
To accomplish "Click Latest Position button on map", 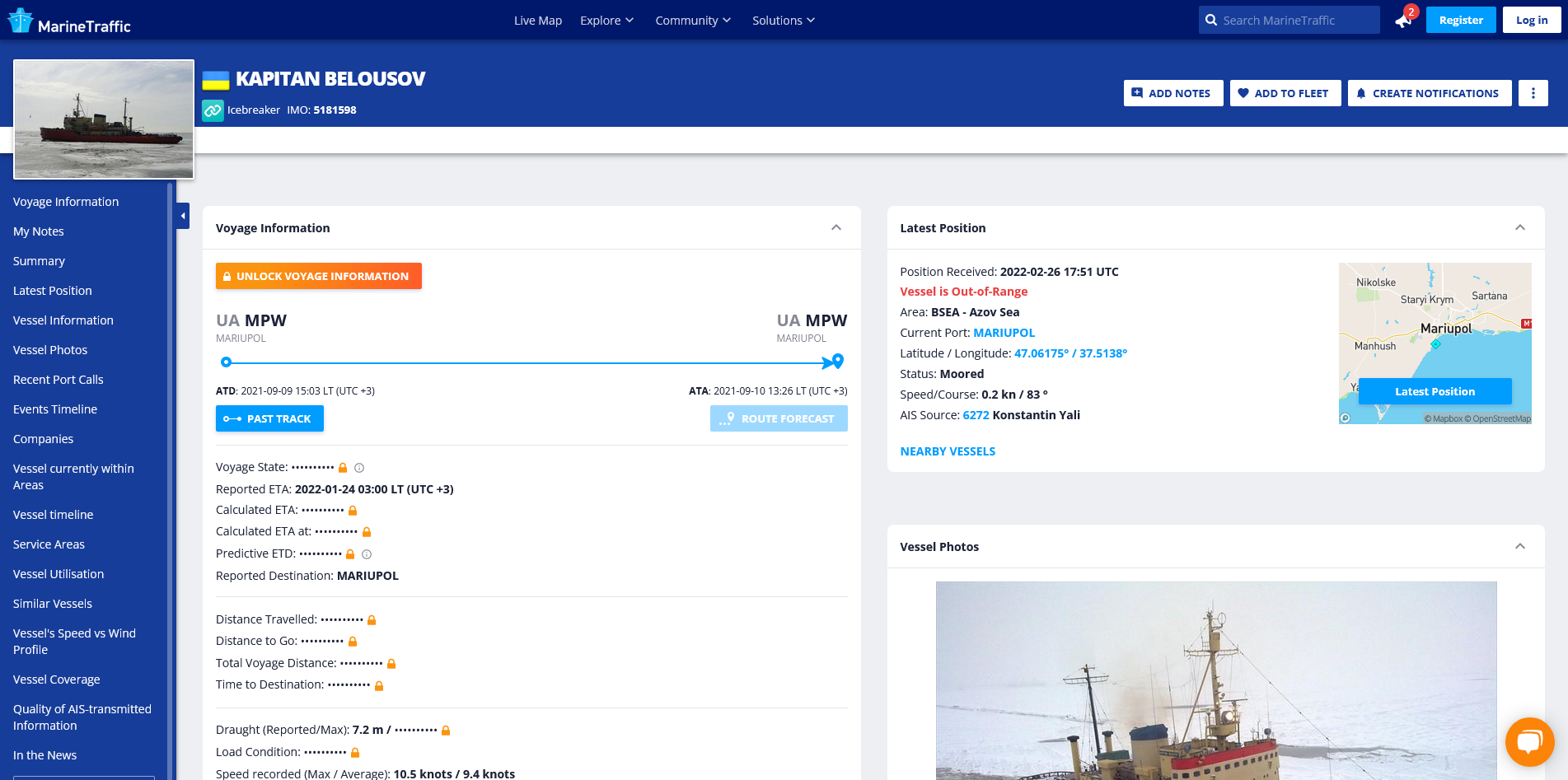I will click(1435, 391).
